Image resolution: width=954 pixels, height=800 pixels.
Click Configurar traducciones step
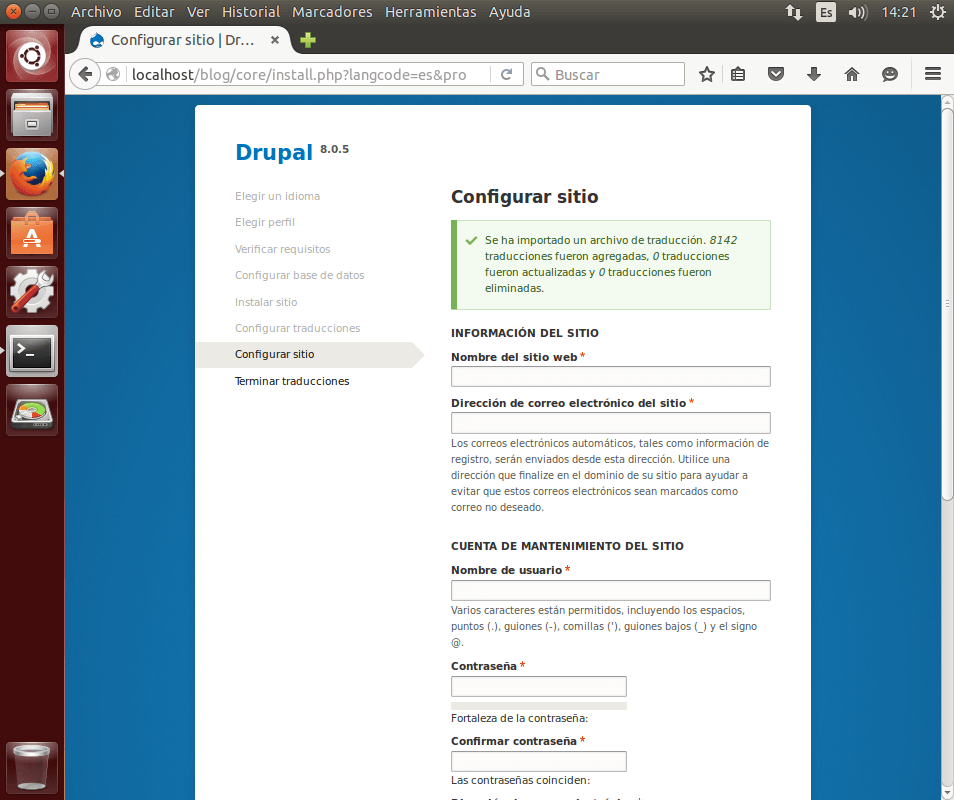point(298,328)
